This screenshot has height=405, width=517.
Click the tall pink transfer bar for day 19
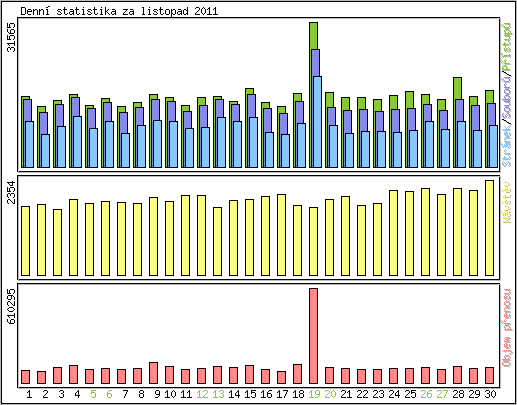pos(313,336)
